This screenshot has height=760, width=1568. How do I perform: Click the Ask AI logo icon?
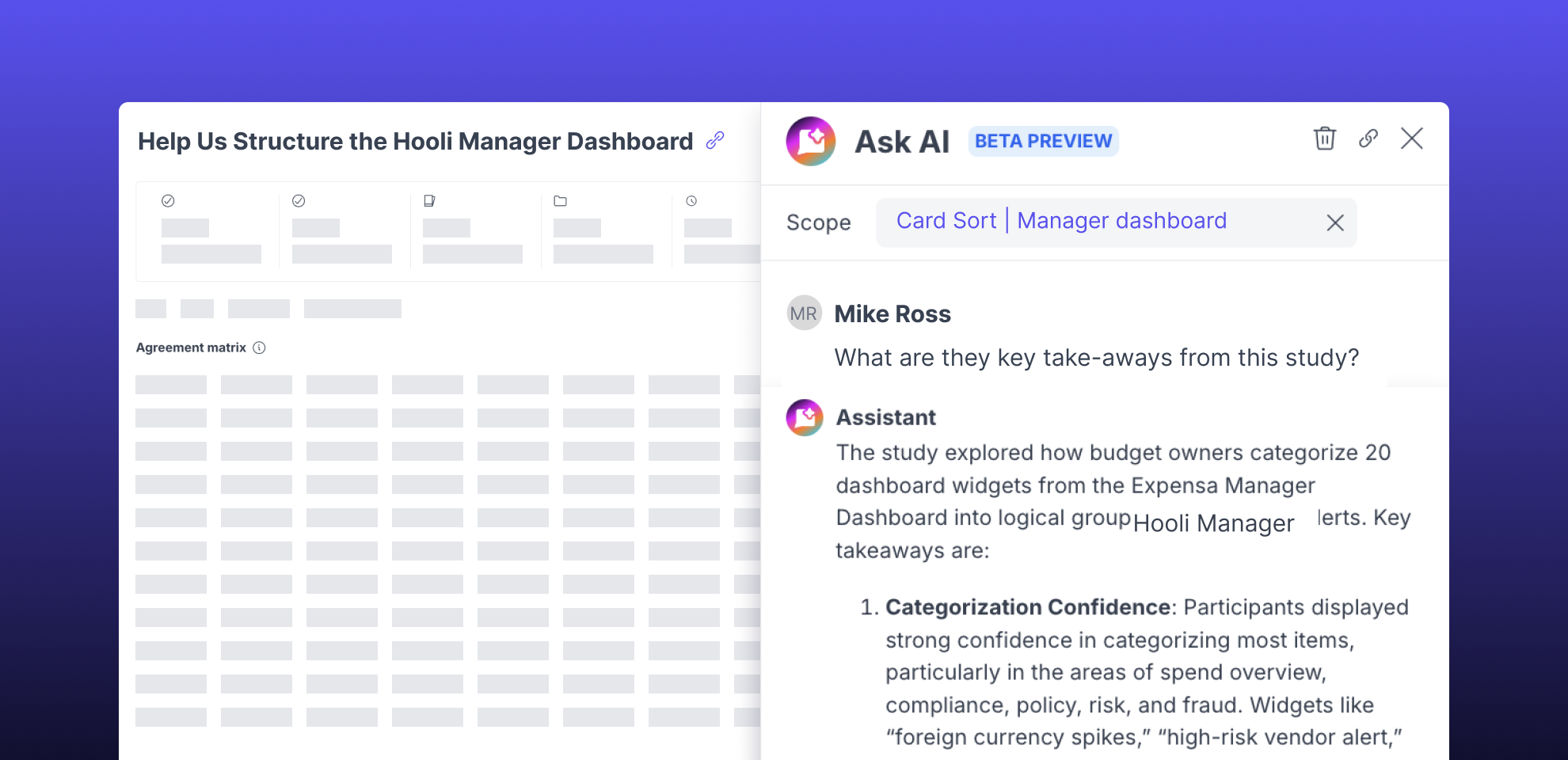(811, 141)
